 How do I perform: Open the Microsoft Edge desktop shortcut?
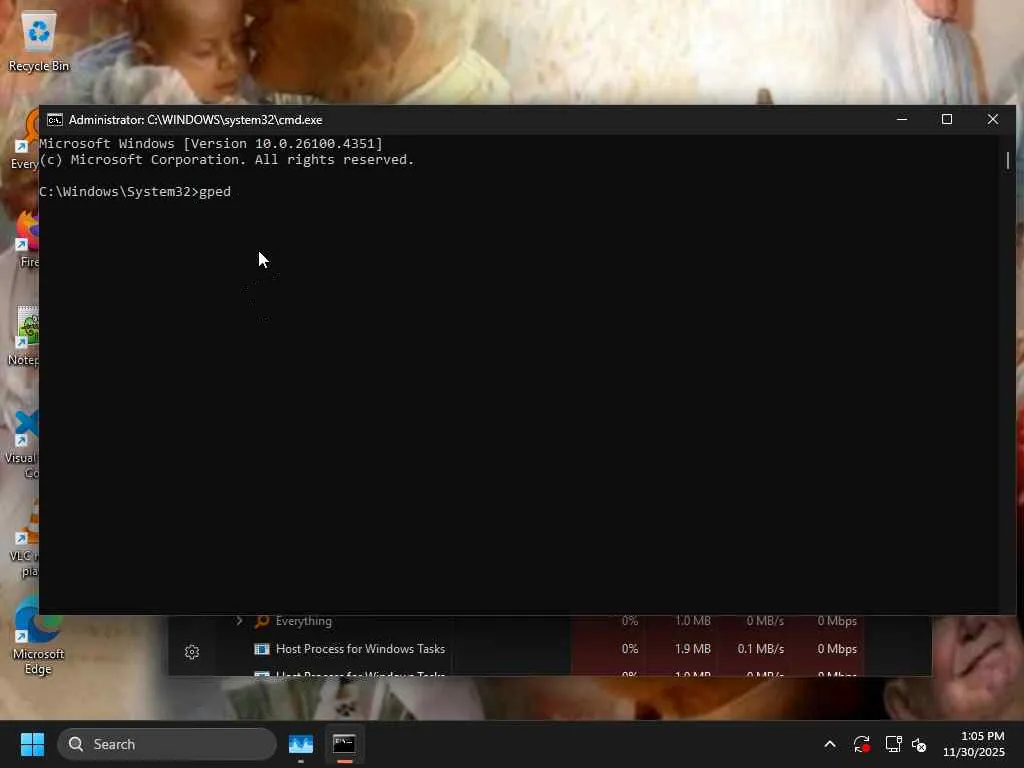click(38, 635)
